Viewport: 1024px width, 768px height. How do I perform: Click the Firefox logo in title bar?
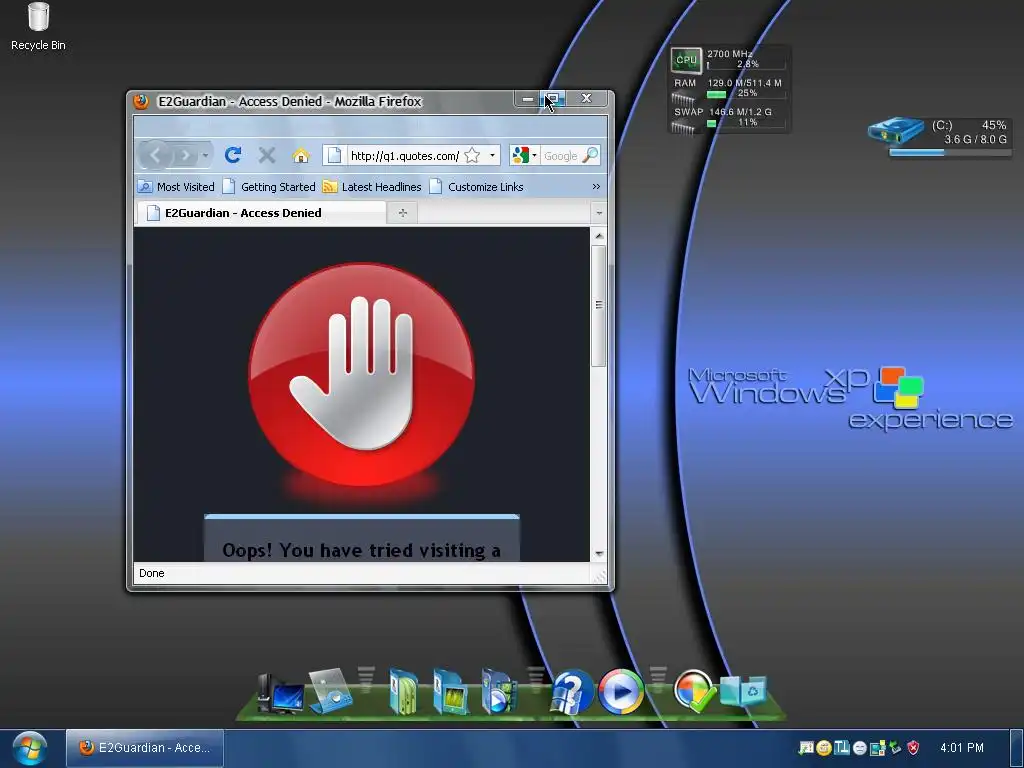141,101
